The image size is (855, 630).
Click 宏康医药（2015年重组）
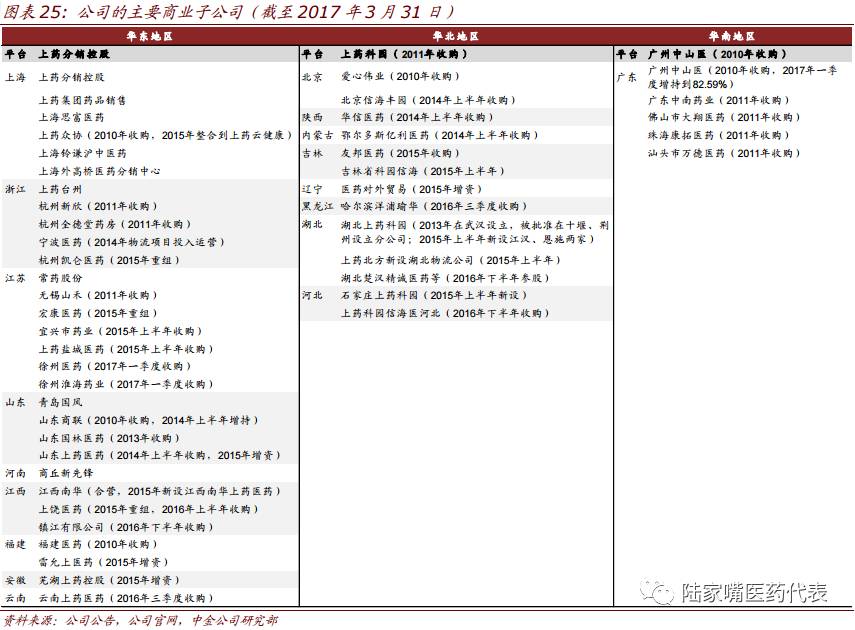98,313
